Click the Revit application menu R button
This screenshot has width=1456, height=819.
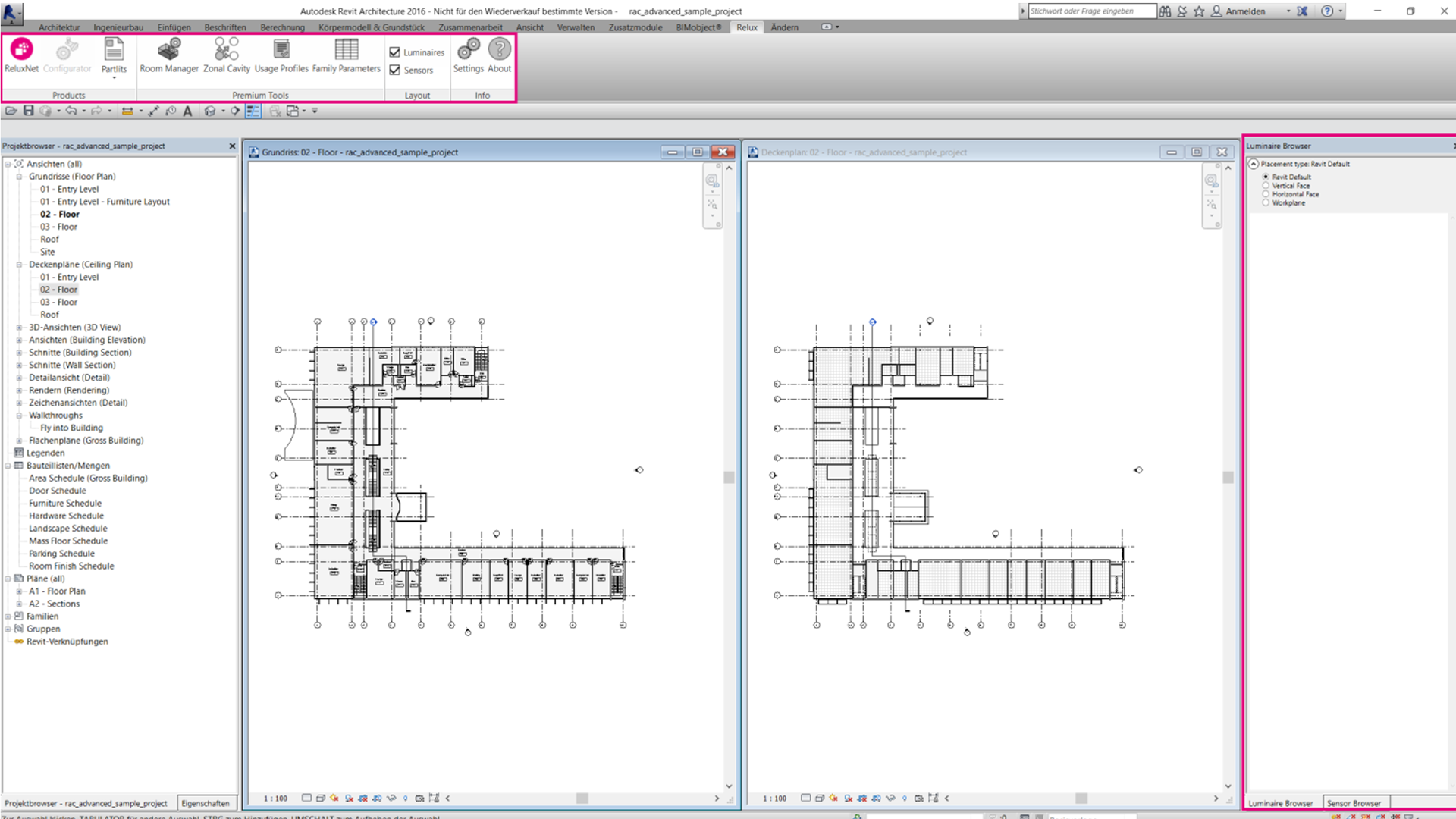pyautogui.click(x=12, y=11)
